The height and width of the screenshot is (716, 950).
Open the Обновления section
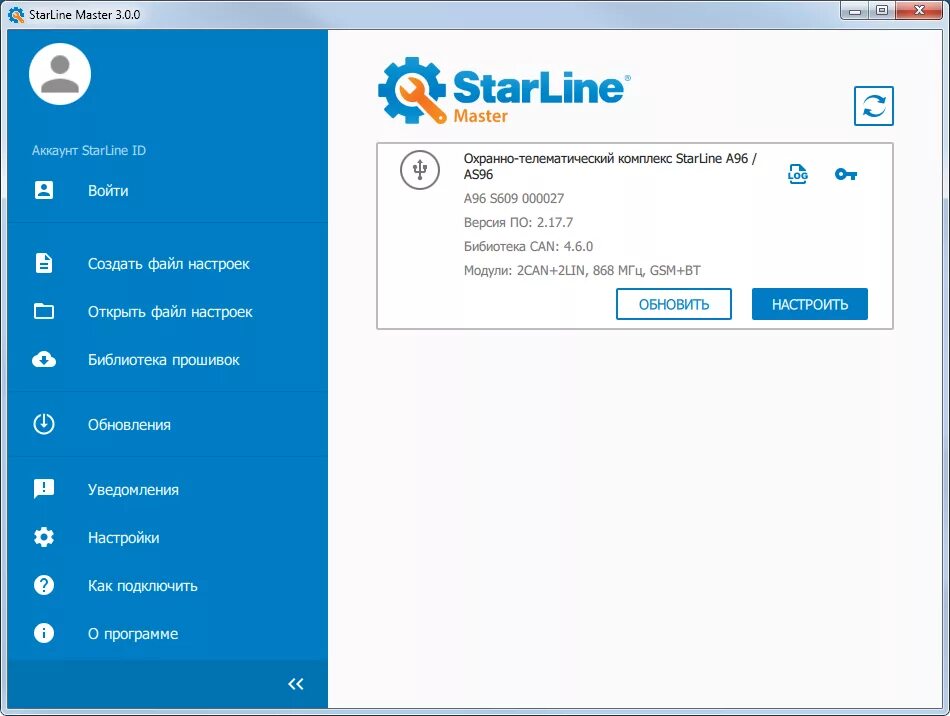[x=129, y=424]
